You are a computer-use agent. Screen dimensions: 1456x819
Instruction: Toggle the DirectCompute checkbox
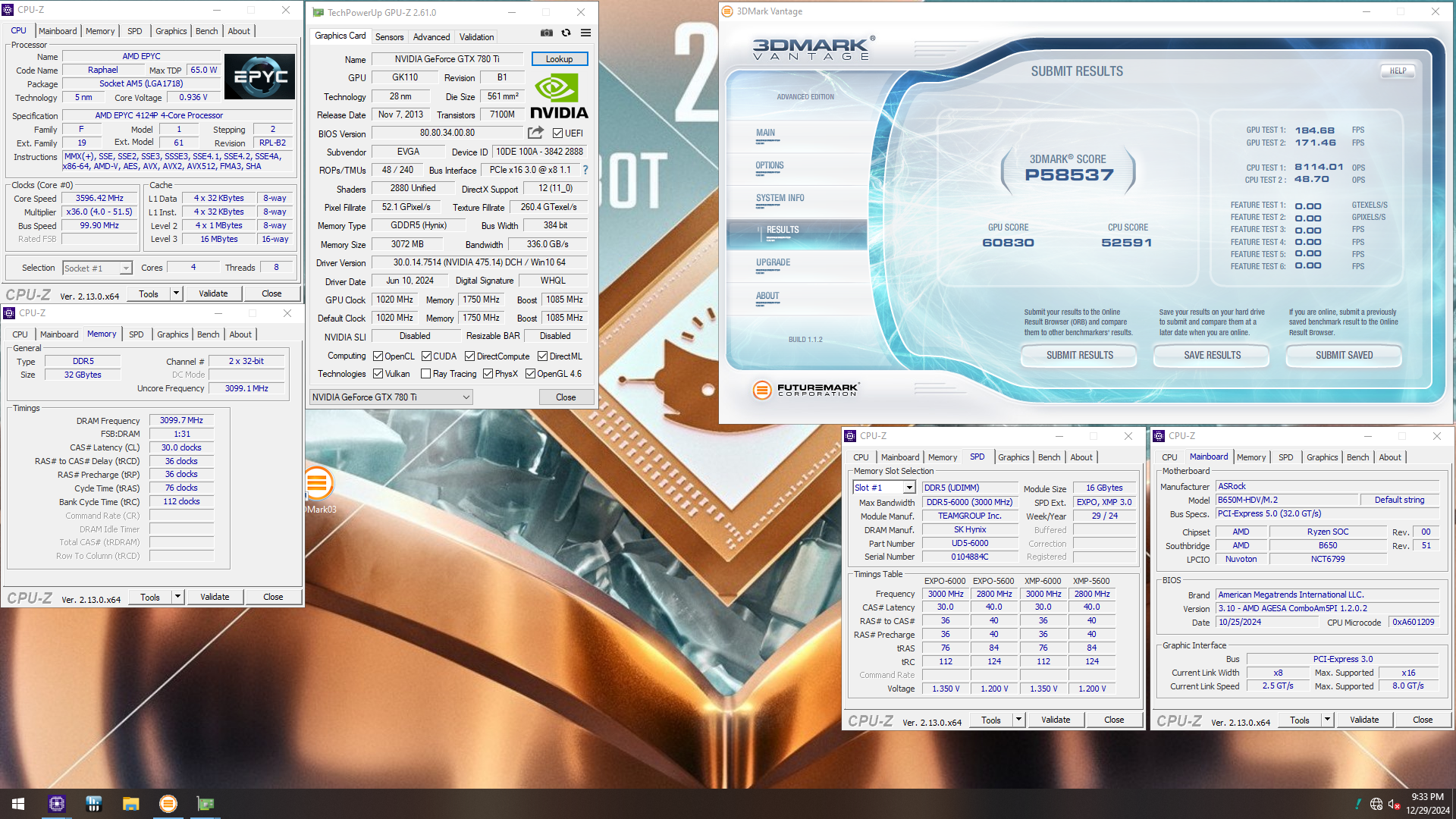[x=470, y=356]
